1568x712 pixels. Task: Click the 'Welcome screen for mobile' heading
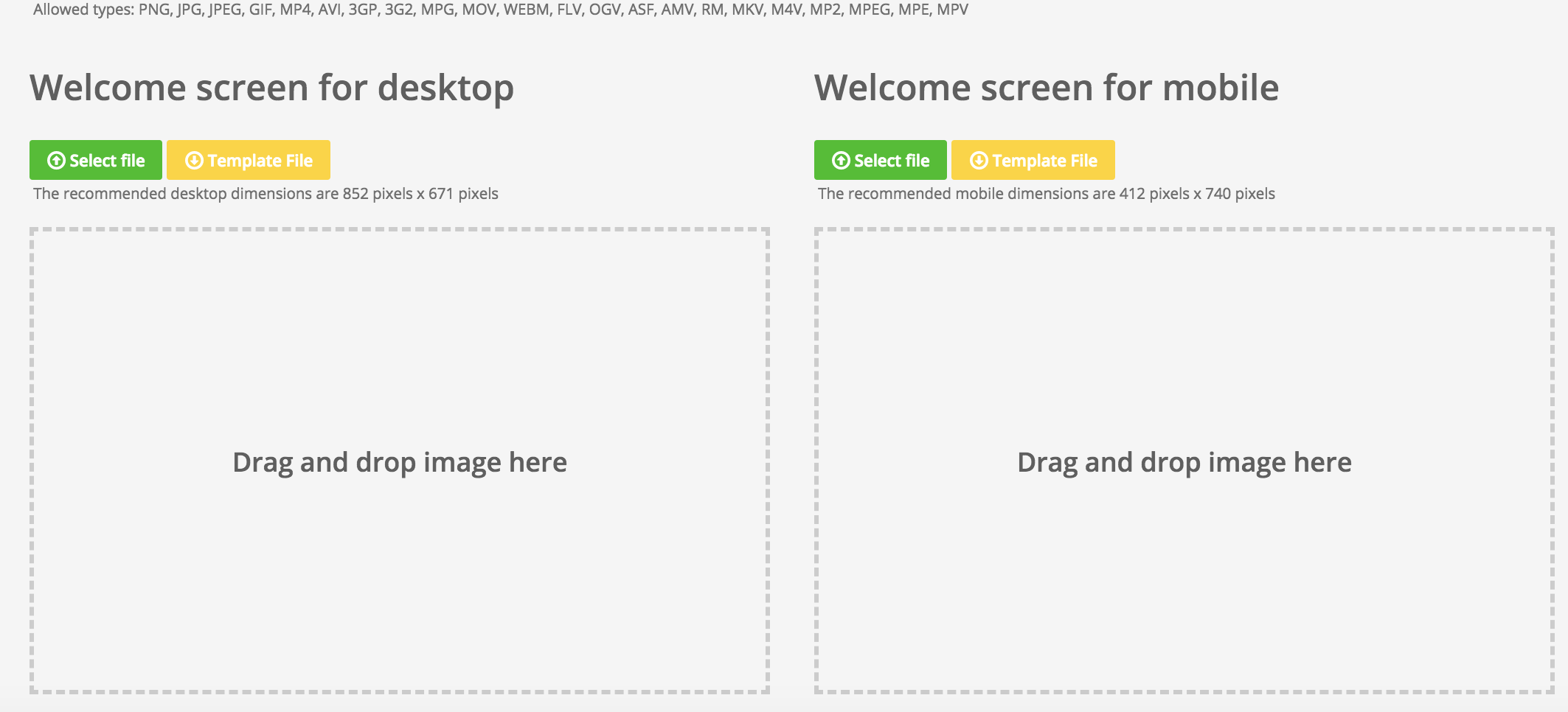coord(1047,88)
